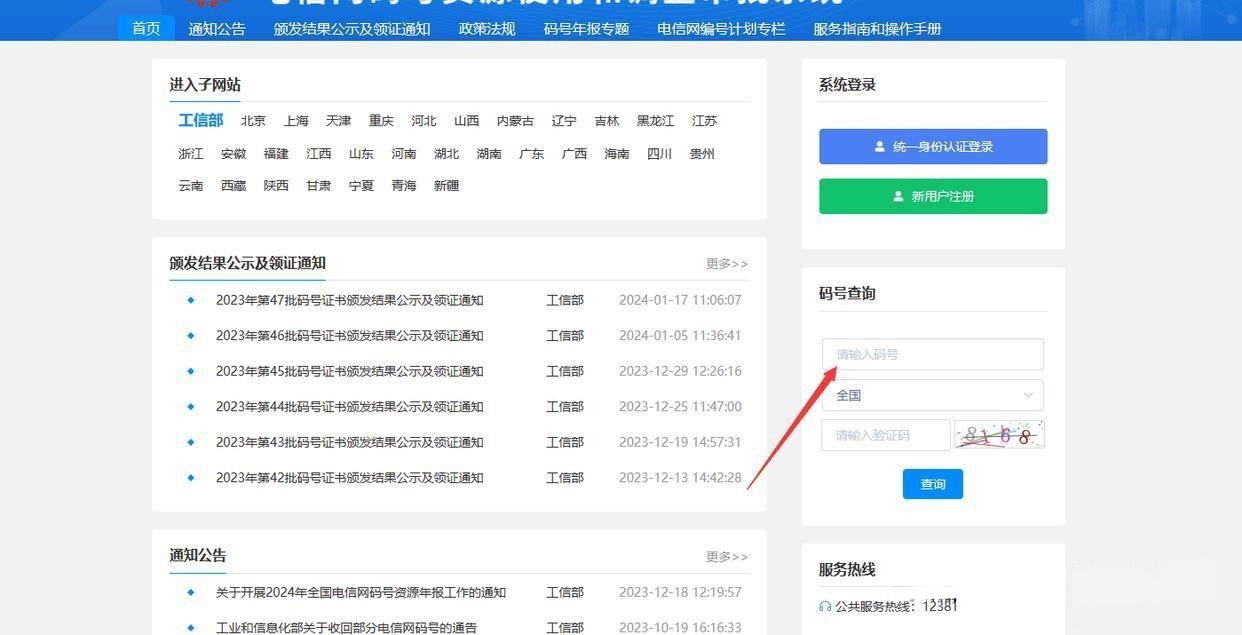The height and width of the screenshot is (635, 1242).
Task: Open the 通知公告 menu item
Action: [217, 29]
